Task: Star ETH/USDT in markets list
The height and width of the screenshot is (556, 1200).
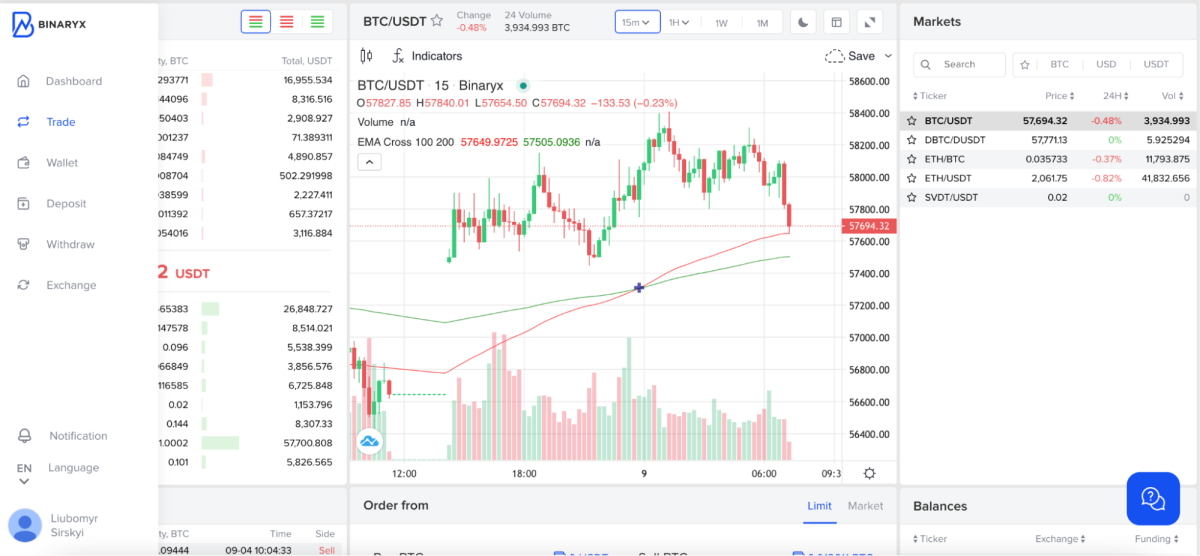Action: 911,178
